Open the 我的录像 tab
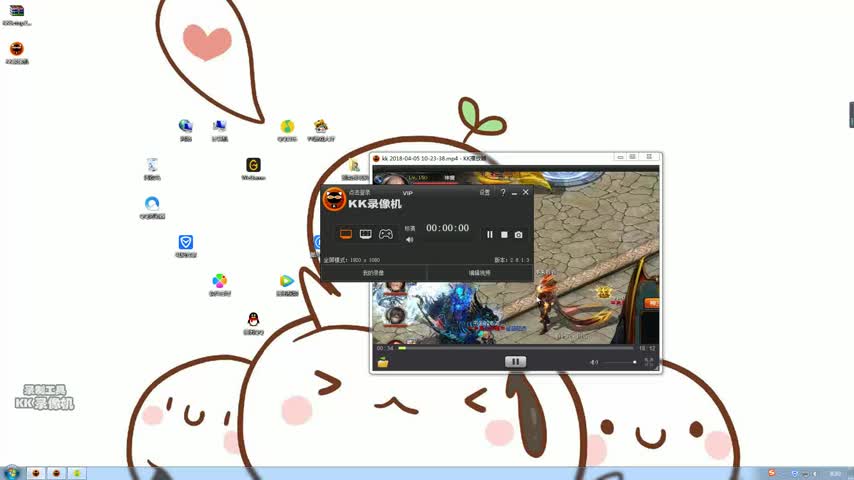 point(373,273)
